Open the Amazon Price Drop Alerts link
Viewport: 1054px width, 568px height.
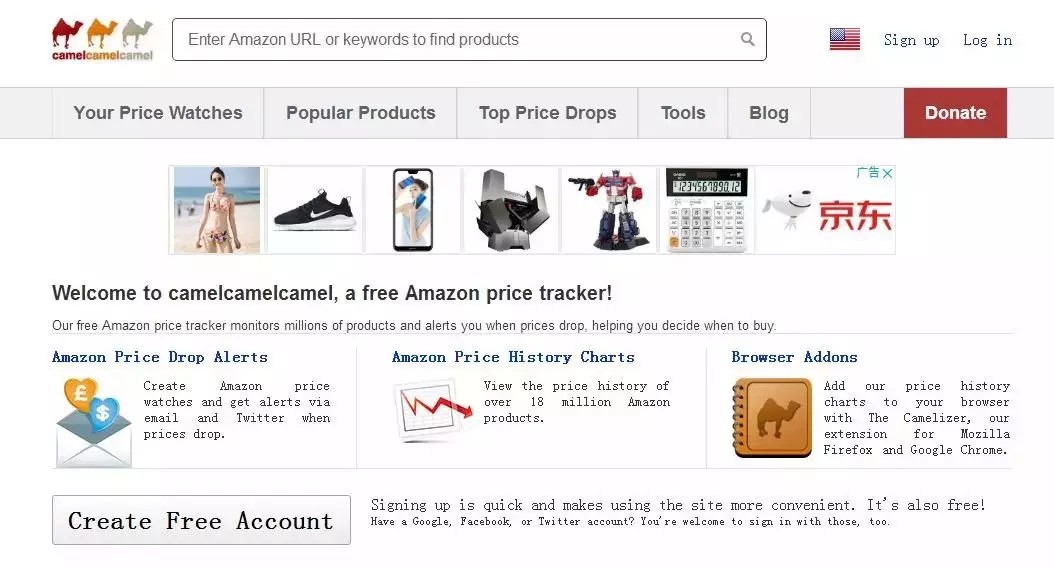coord(160,357)
